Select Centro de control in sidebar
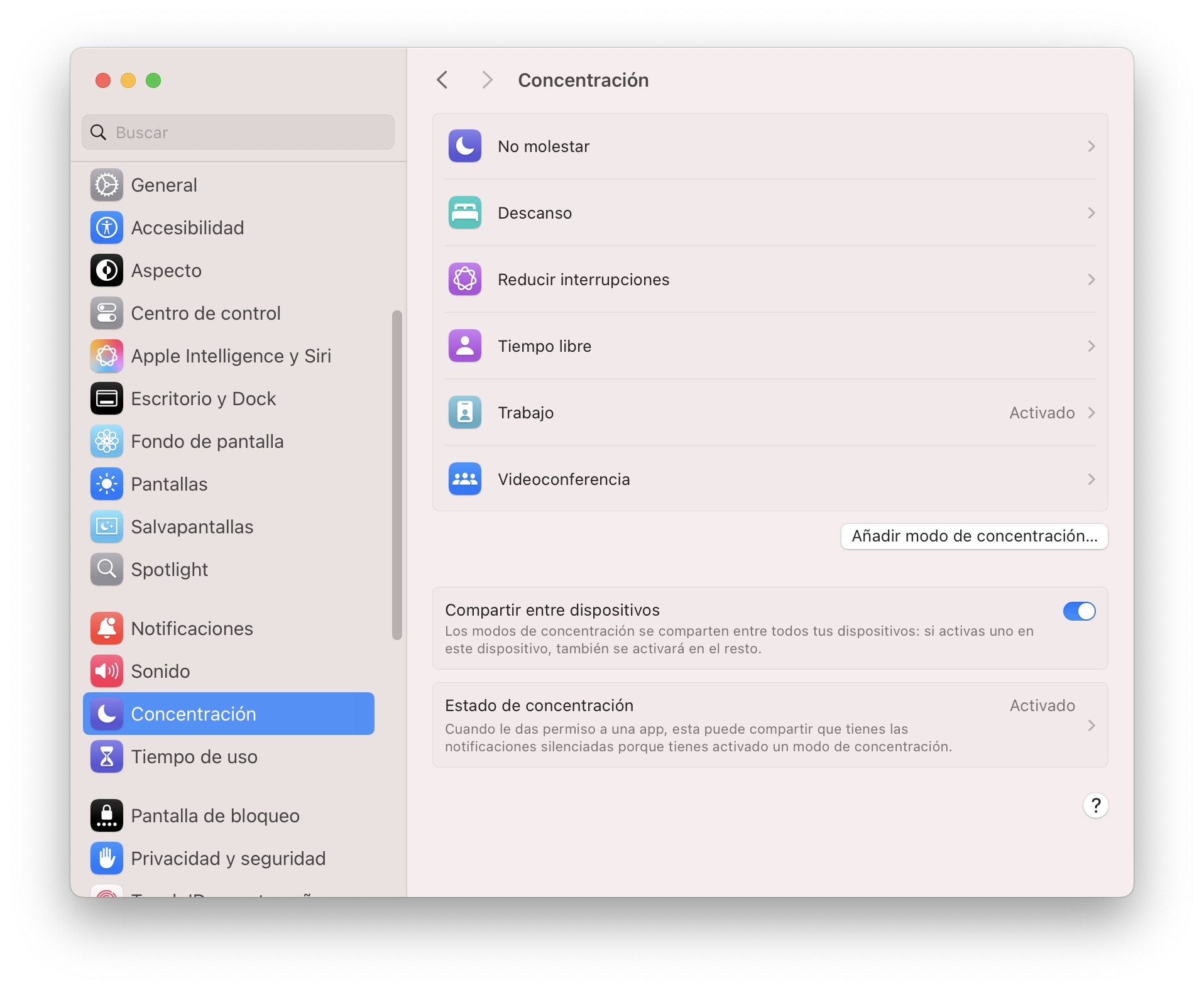This screenshot has width=1204, height=990. 229,313
